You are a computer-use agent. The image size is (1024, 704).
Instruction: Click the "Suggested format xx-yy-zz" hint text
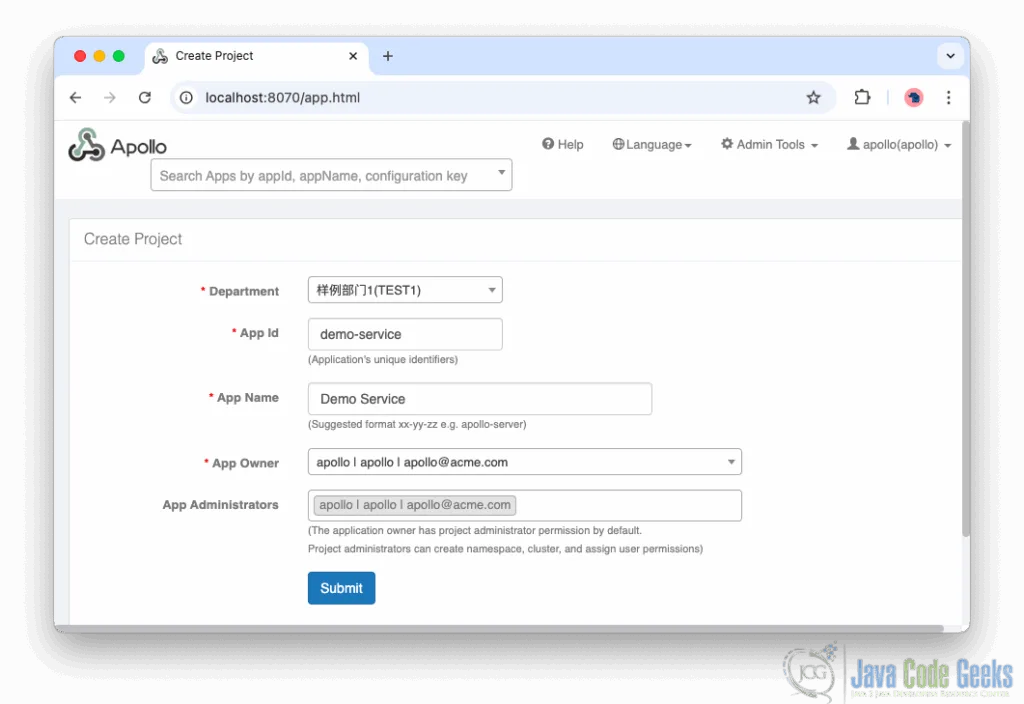(417, 424)
